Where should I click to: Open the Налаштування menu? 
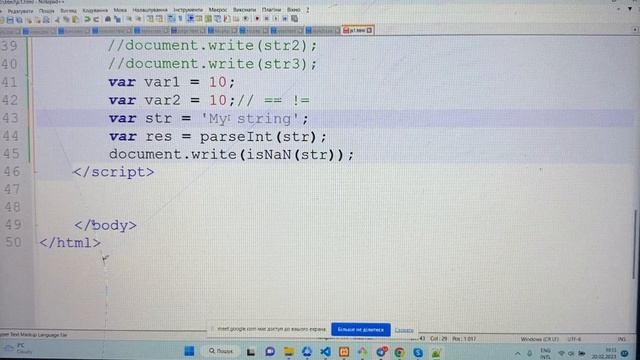[x=150, y=10]
